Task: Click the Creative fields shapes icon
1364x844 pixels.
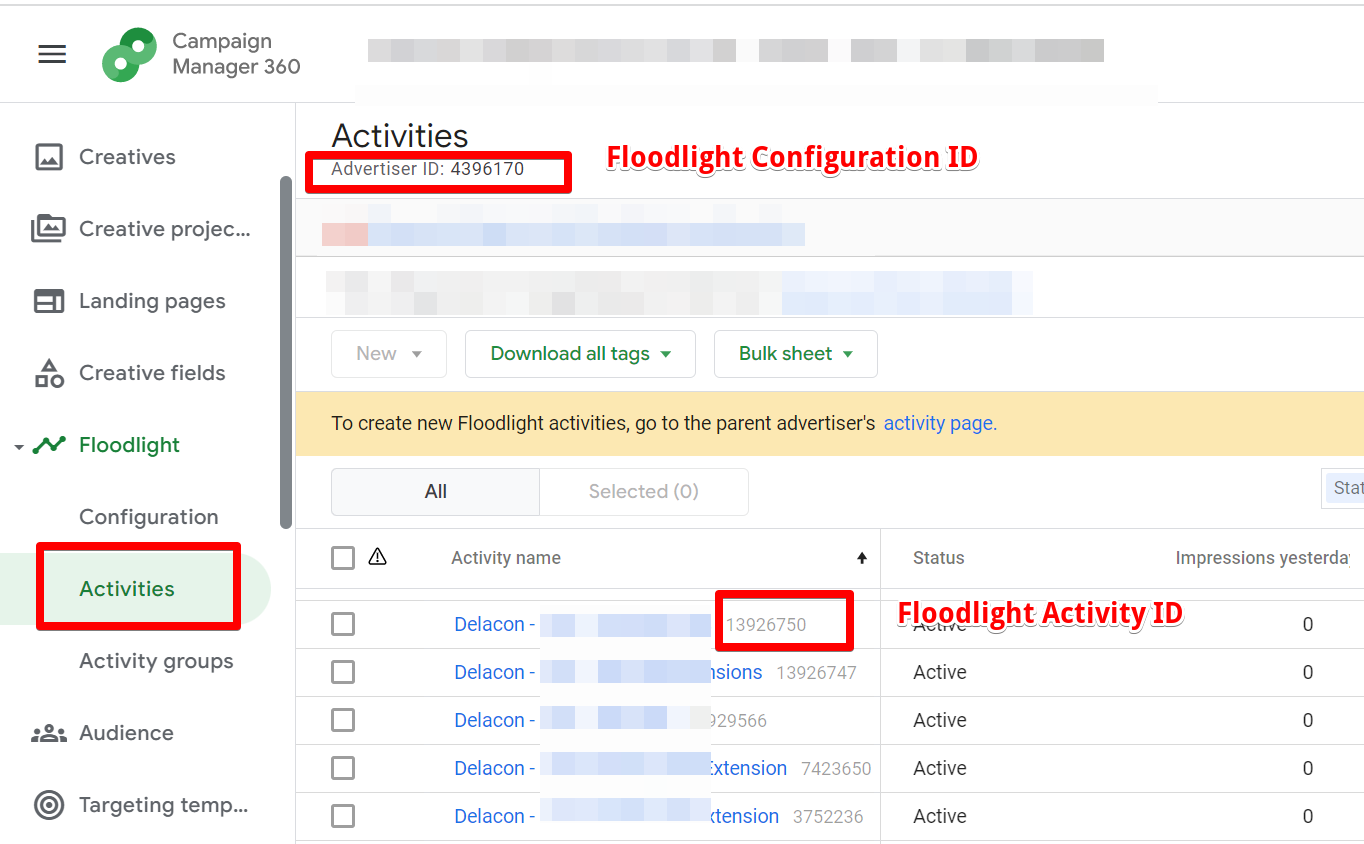Action: click(49, 373)
